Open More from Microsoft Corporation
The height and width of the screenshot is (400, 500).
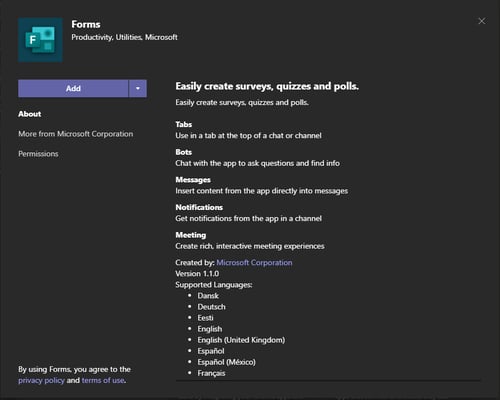coord(76,134)
